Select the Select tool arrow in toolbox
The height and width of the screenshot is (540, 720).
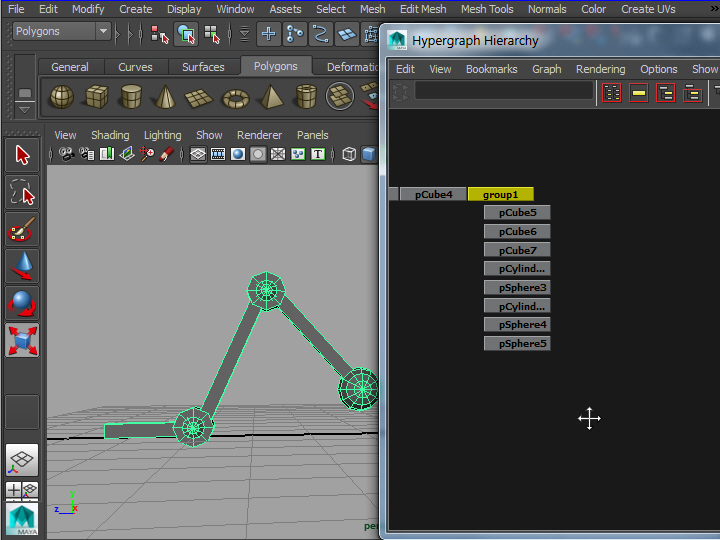click(22, 155)
